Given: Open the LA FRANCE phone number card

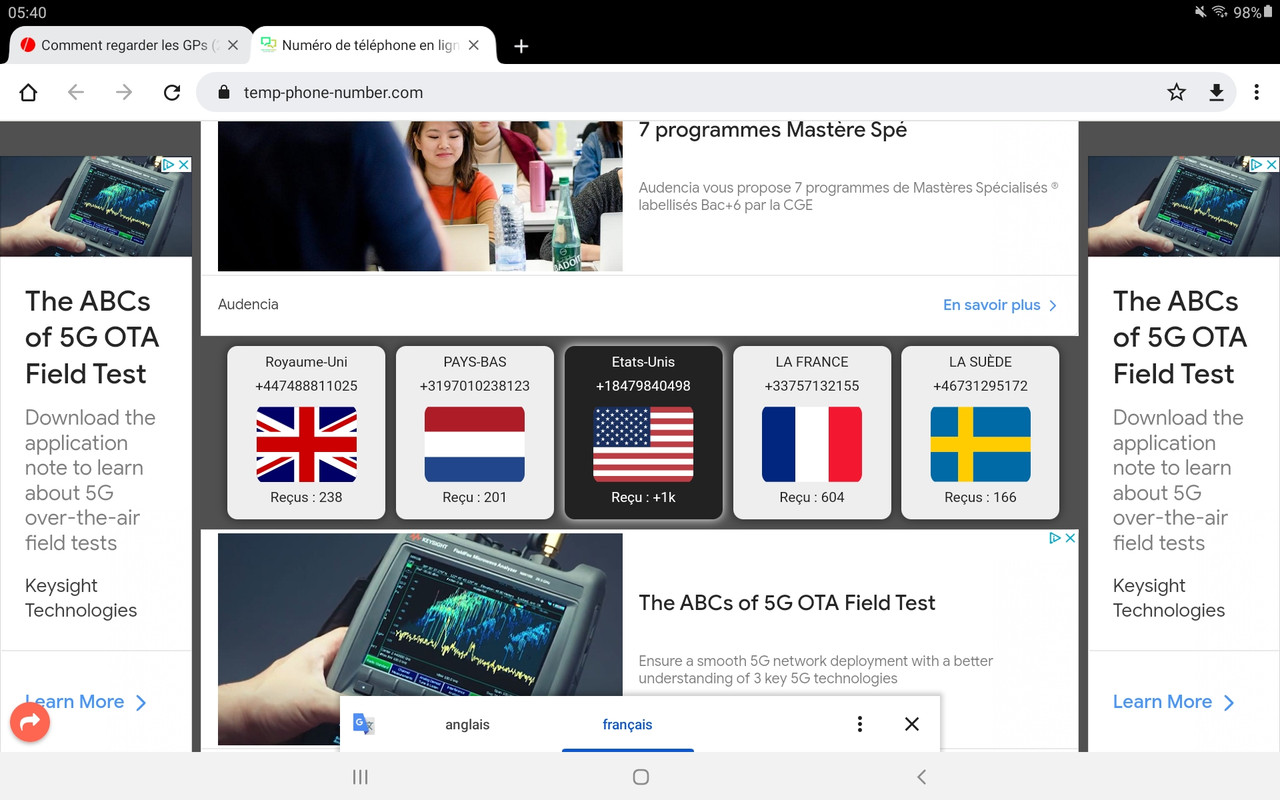Looking at the screenshot, I should pos(812,432).
